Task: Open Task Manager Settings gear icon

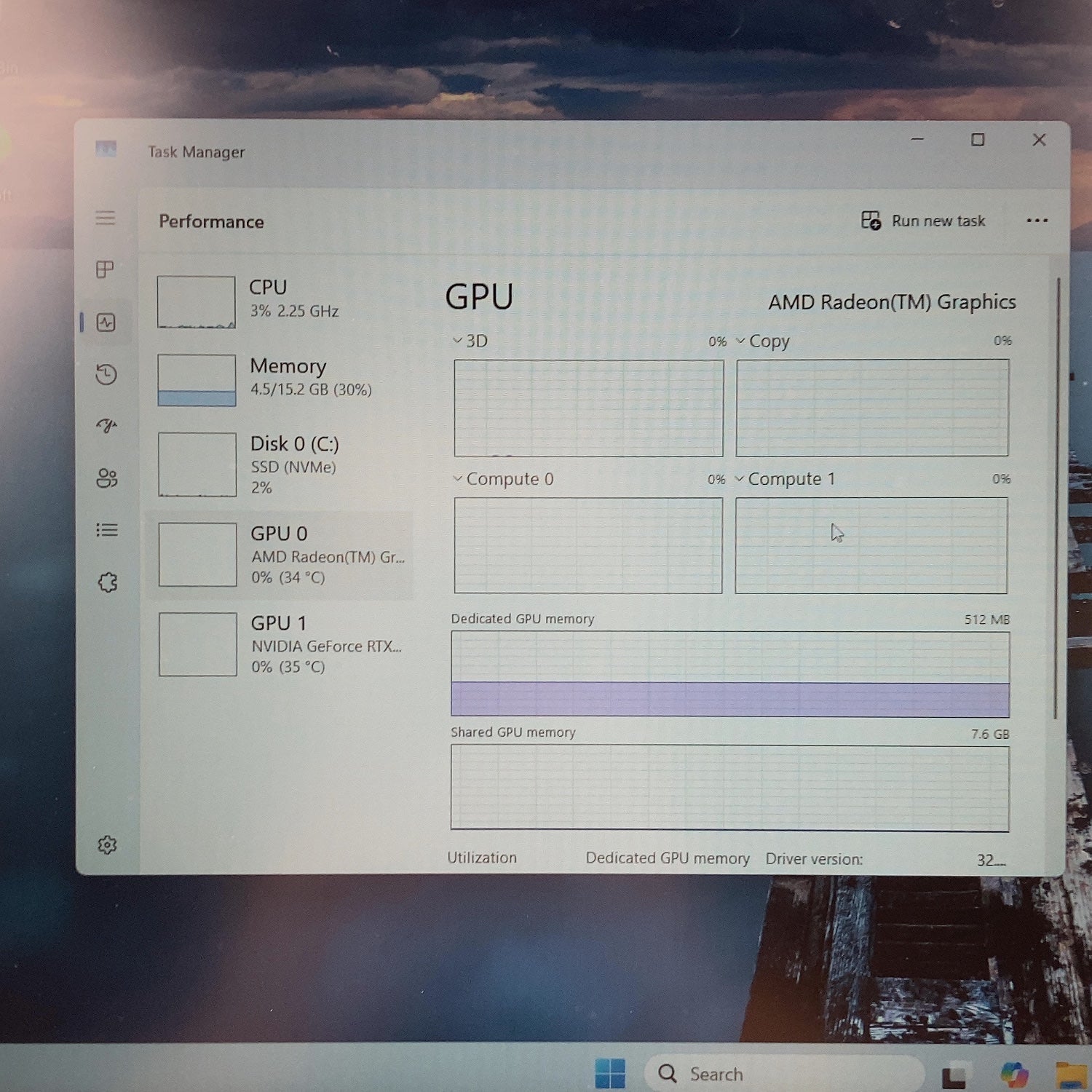Action: [107, 844]
